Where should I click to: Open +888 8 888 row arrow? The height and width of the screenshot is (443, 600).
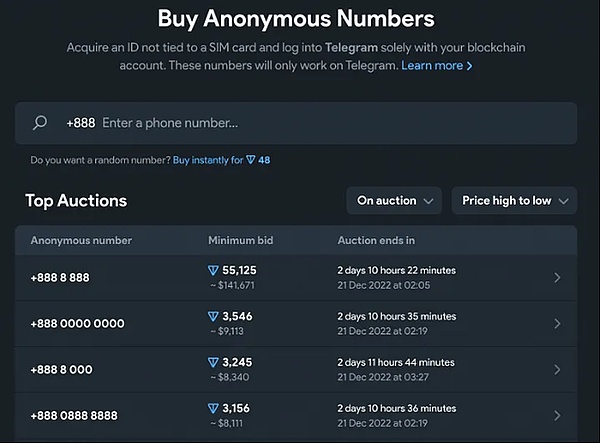[557, 278]
